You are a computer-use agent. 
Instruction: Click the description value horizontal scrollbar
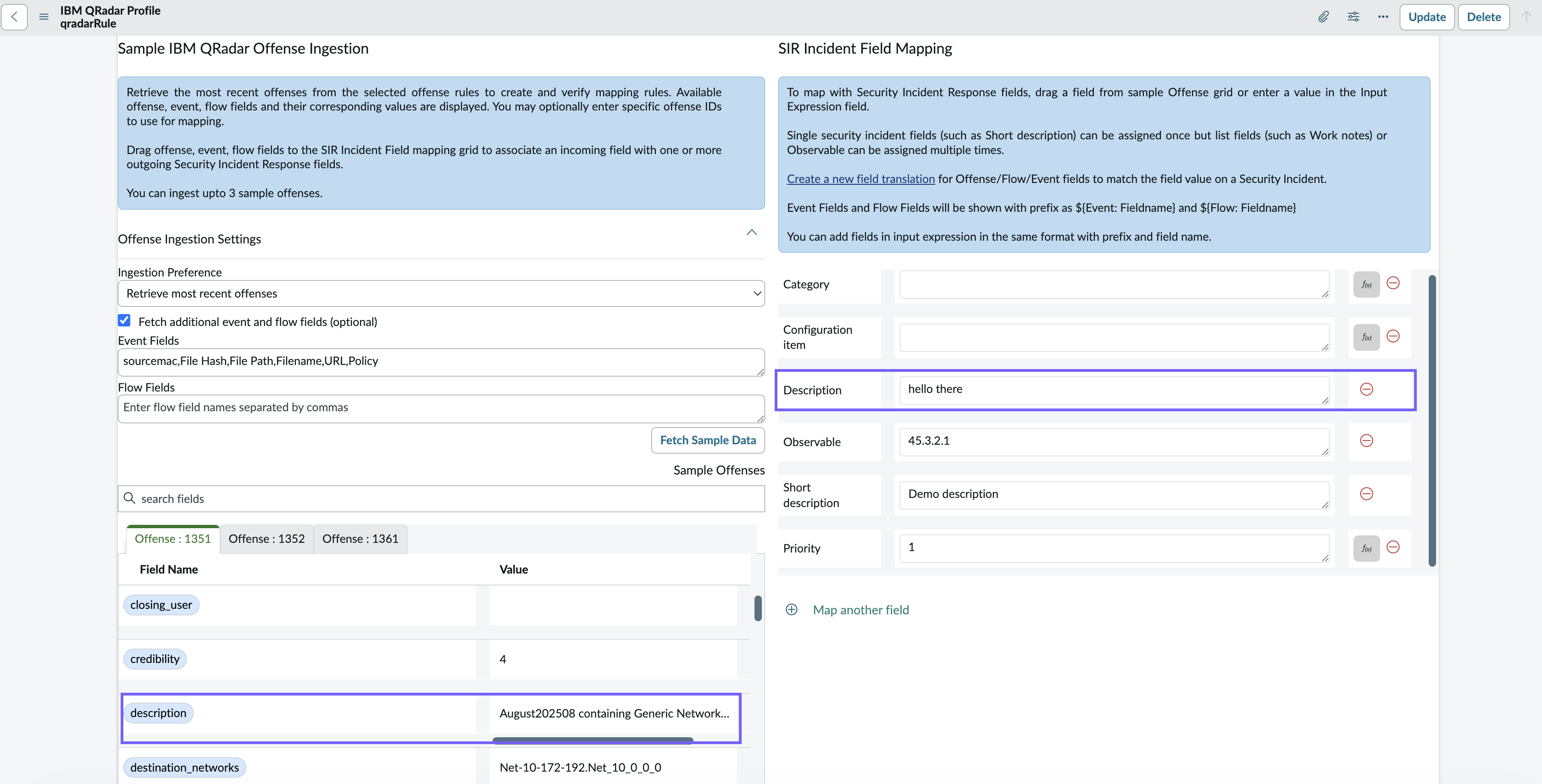pyautogui.click(x=593, y=740)
